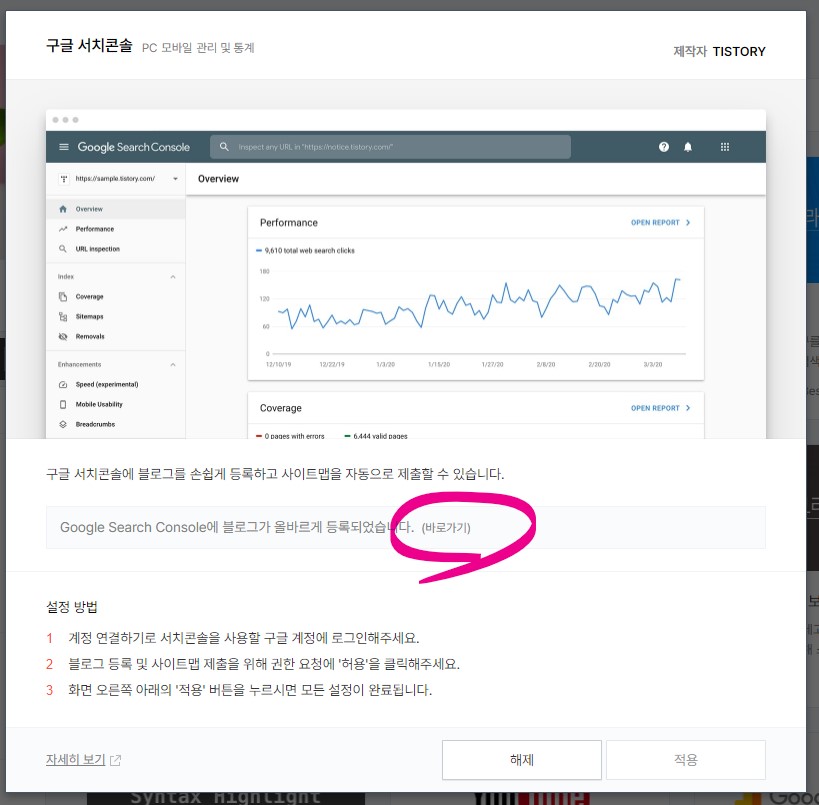The height and width of the screenshot is (805, 819).
Task: Click the 0 pages with errors legend
Action: pos(290,436)
